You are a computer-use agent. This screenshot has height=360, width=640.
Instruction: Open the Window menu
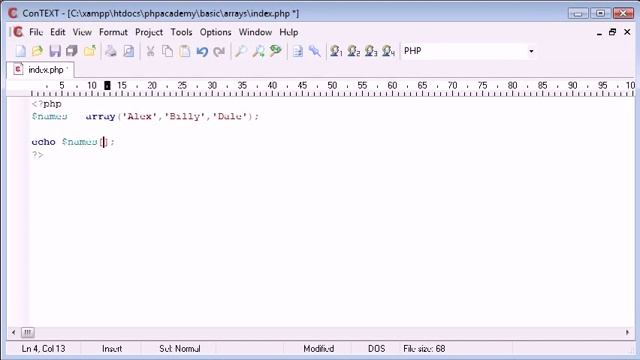[255, 32]
